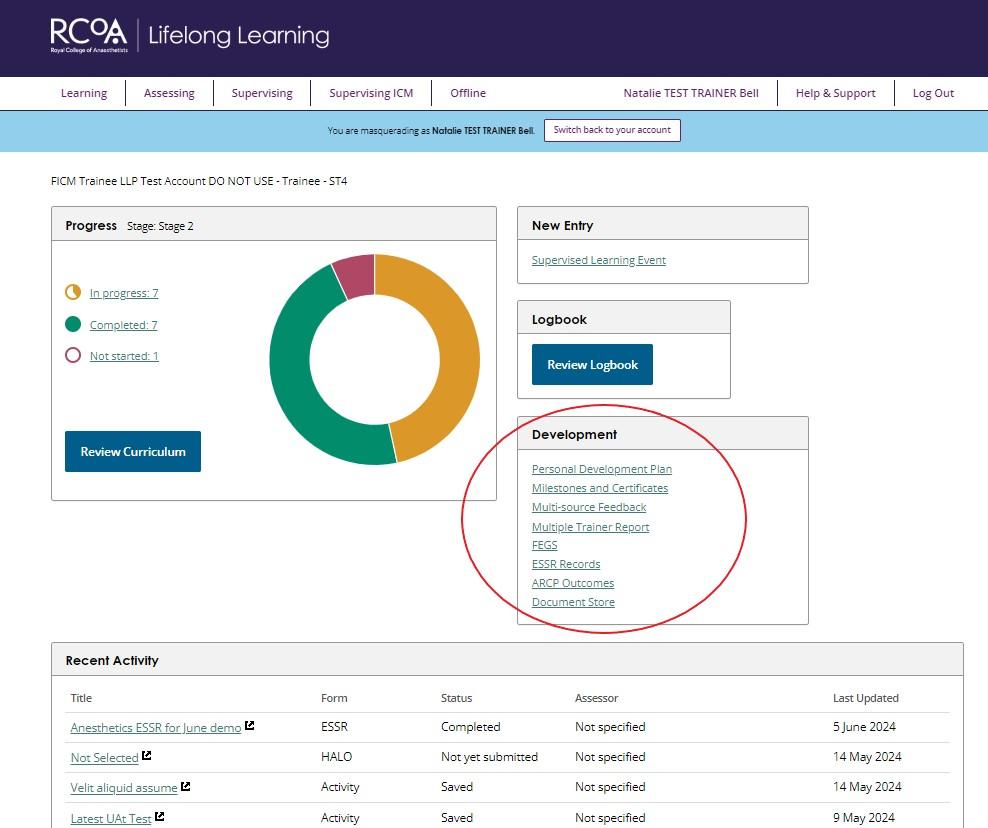Open external link icon beside Anesthetics ESSR entry
988x828 pixels.
[x=250, y=726]
